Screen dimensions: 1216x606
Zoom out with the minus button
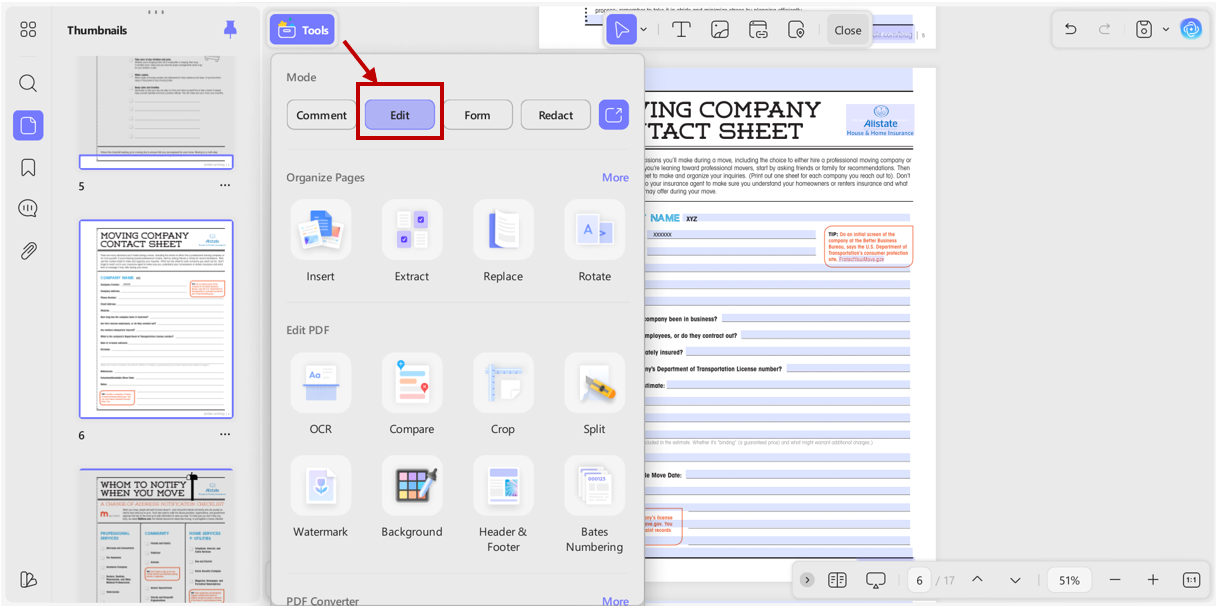pos(1115,580)
